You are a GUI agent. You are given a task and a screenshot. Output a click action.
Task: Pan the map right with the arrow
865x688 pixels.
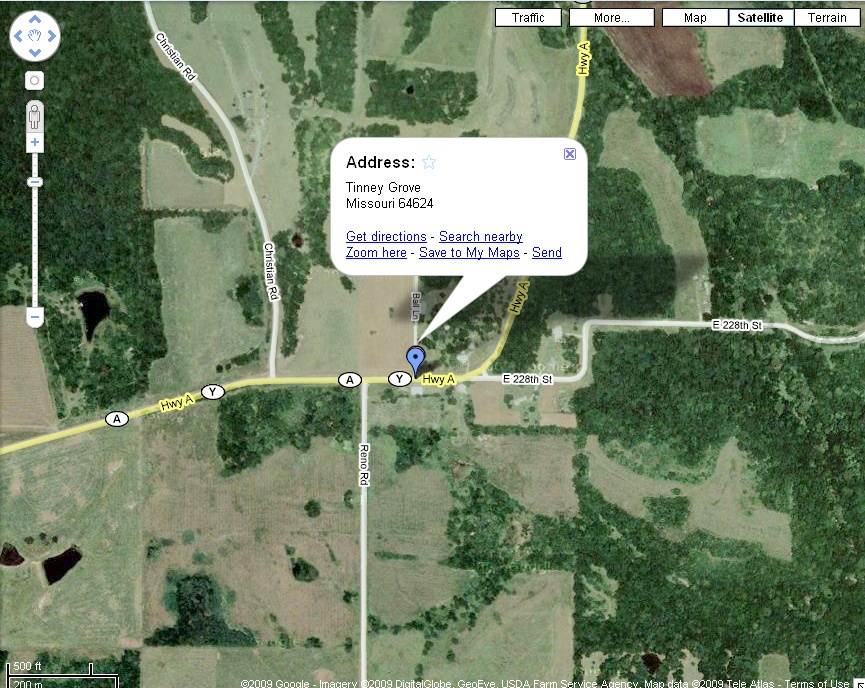tap(51, 36)
